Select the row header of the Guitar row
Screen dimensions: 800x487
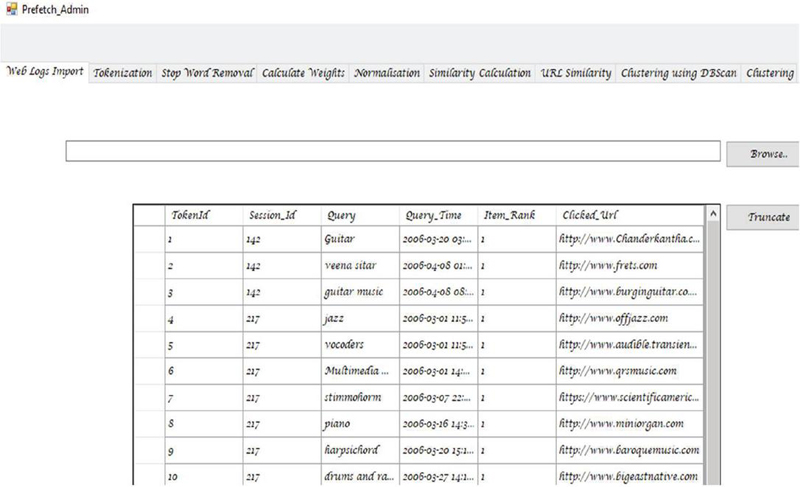(x=149, y=239)
